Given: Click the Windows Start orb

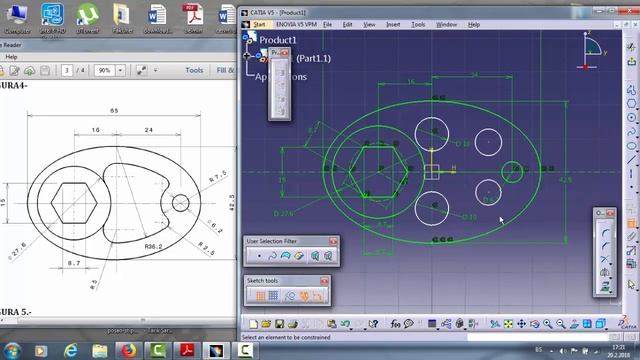Looking at the screenshot, I should 12,351.
